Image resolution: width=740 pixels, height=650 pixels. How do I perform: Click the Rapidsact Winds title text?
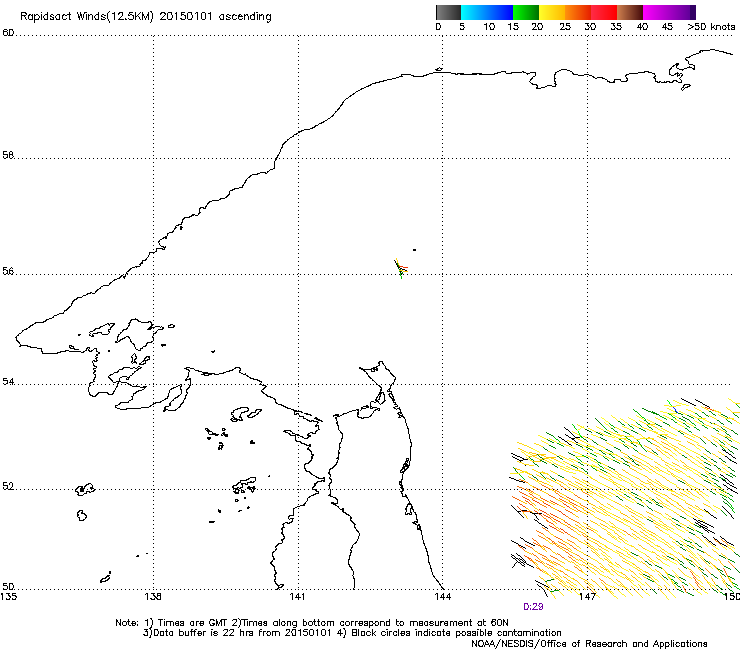(146, 17)
